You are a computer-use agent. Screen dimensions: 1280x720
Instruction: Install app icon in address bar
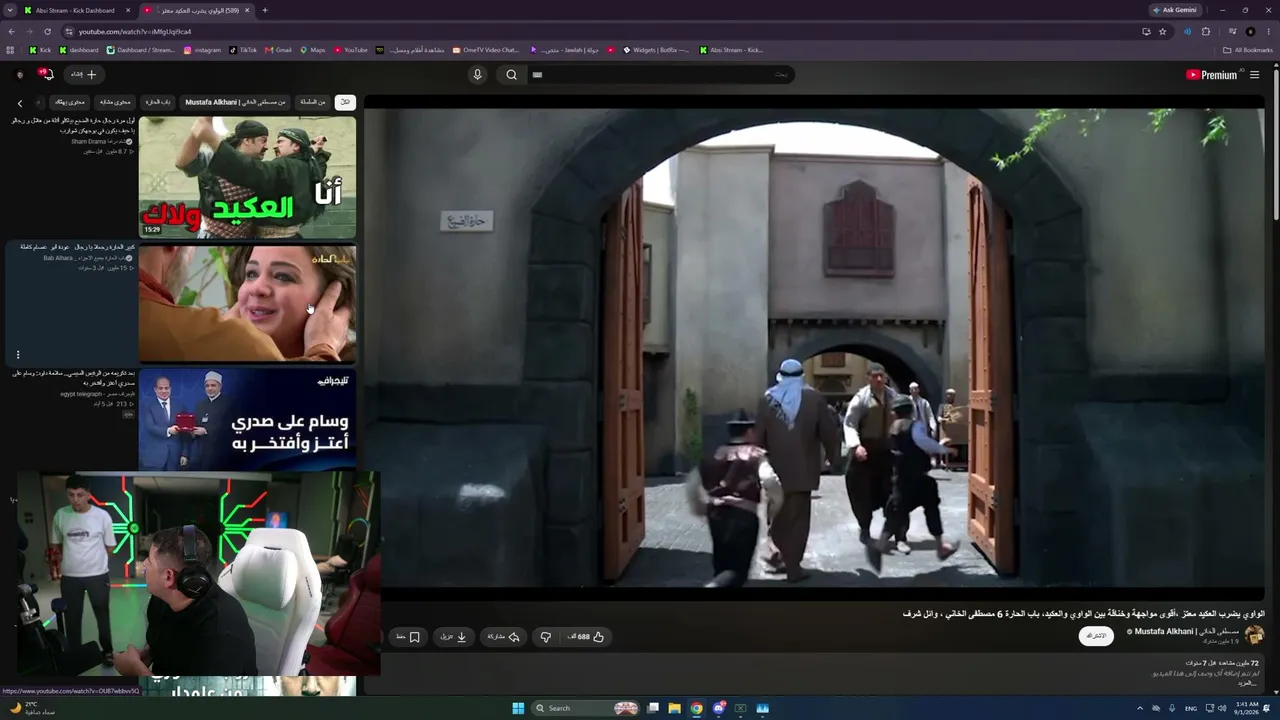(x=1145, y=31)
